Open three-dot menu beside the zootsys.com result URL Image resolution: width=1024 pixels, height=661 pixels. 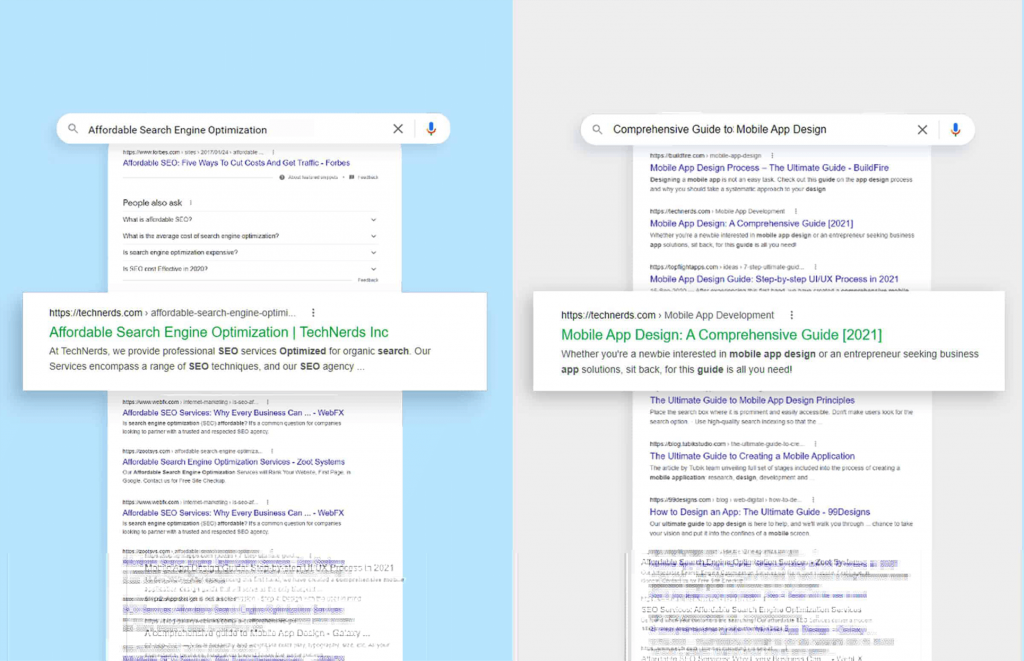(272, 451)
